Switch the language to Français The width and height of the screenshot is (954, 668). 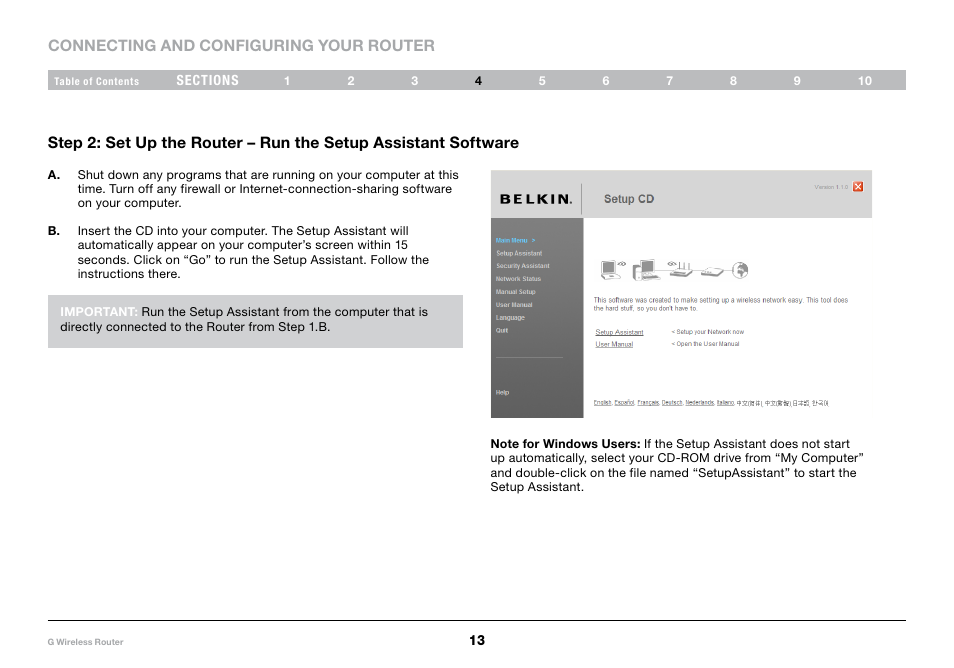click(648, 403)
